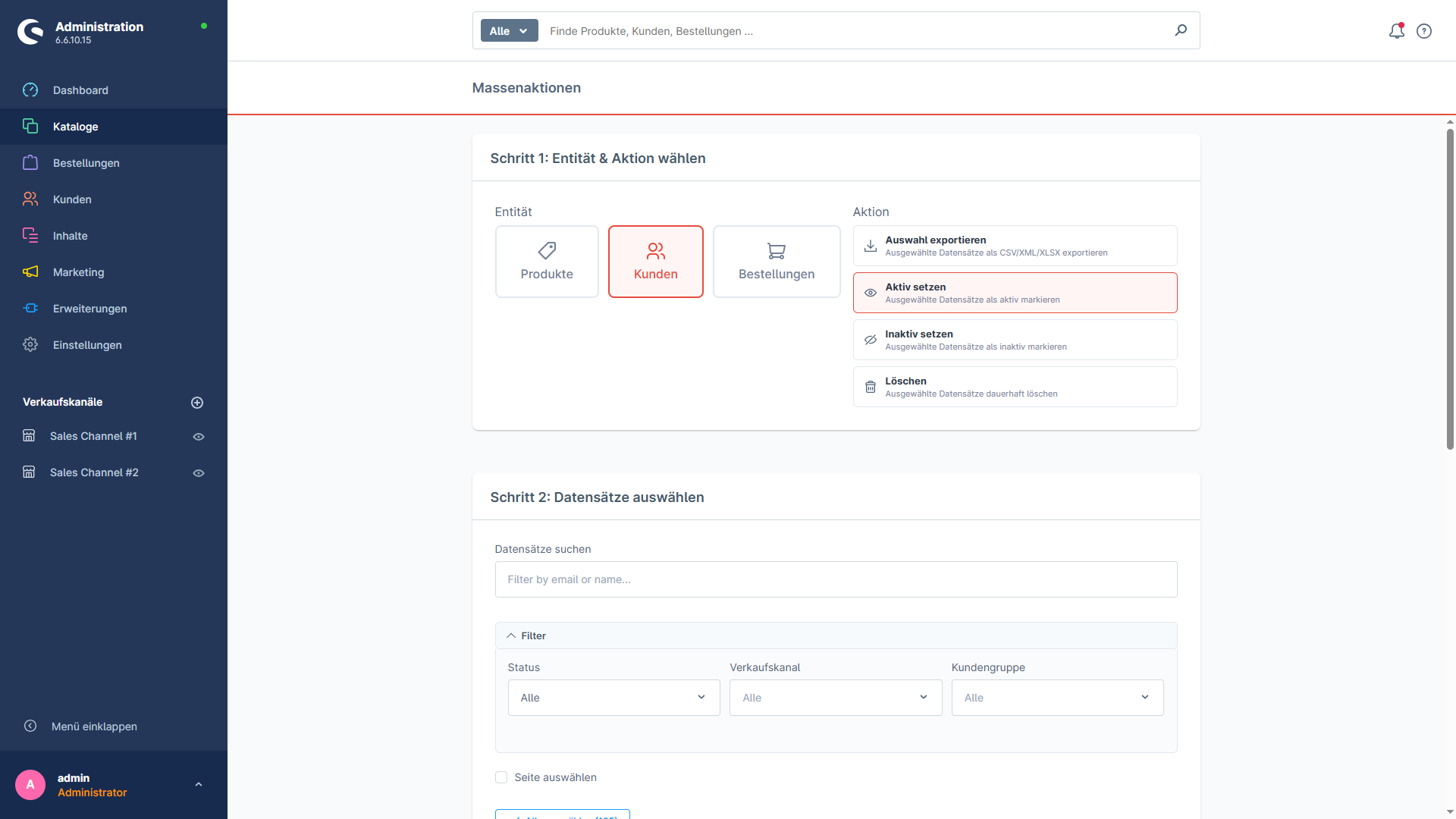Open the notifications bell icon
The width and height of the screenshot is (1456, 819).
(x=1396, y=31)
